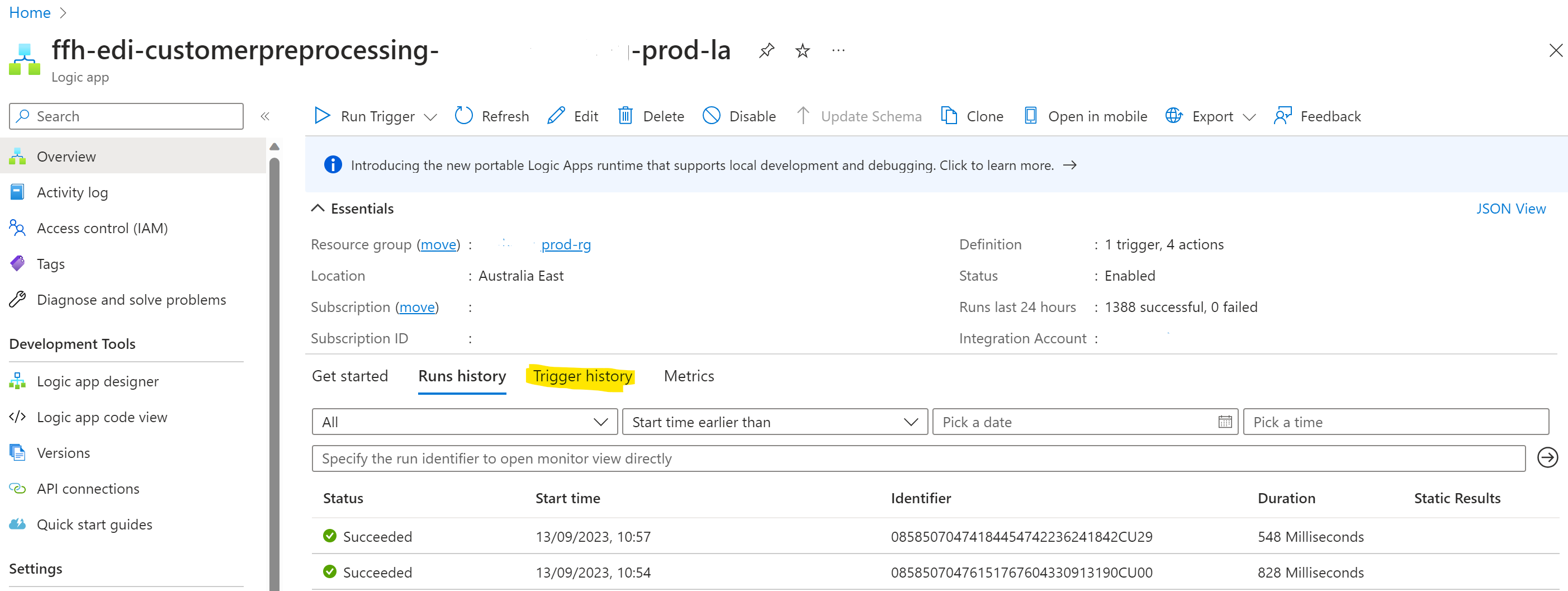Click the Feedback person icon
The height and width of the screenshot is (591, 1568).
coord(1282,116)
